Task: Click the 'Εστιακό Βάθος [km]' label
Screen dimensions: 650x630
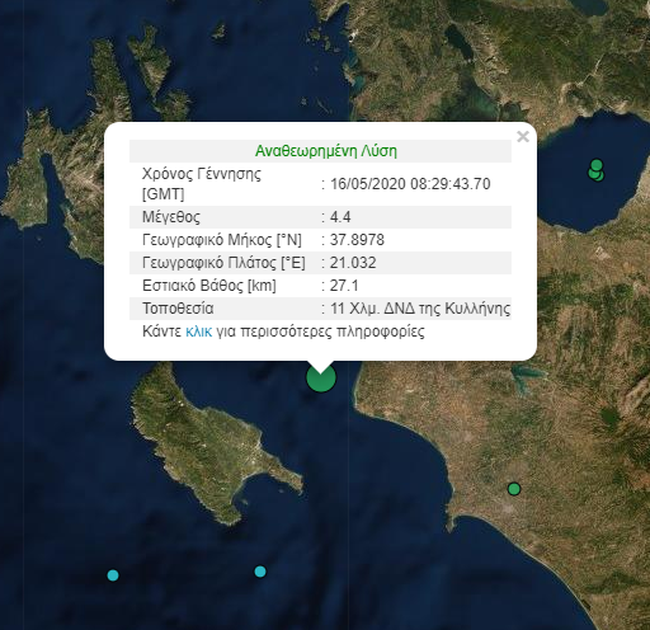Action: point(209,286)
